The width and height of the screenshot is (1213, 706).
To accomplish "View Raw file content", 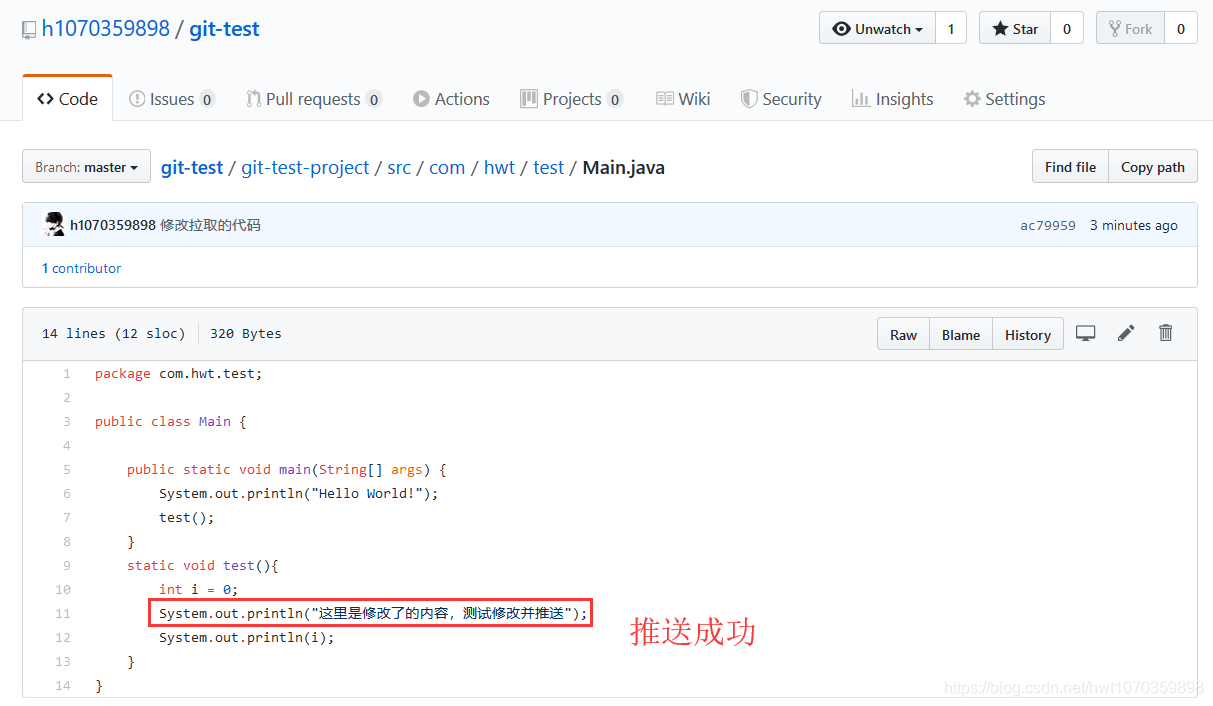I will point(903,334).
